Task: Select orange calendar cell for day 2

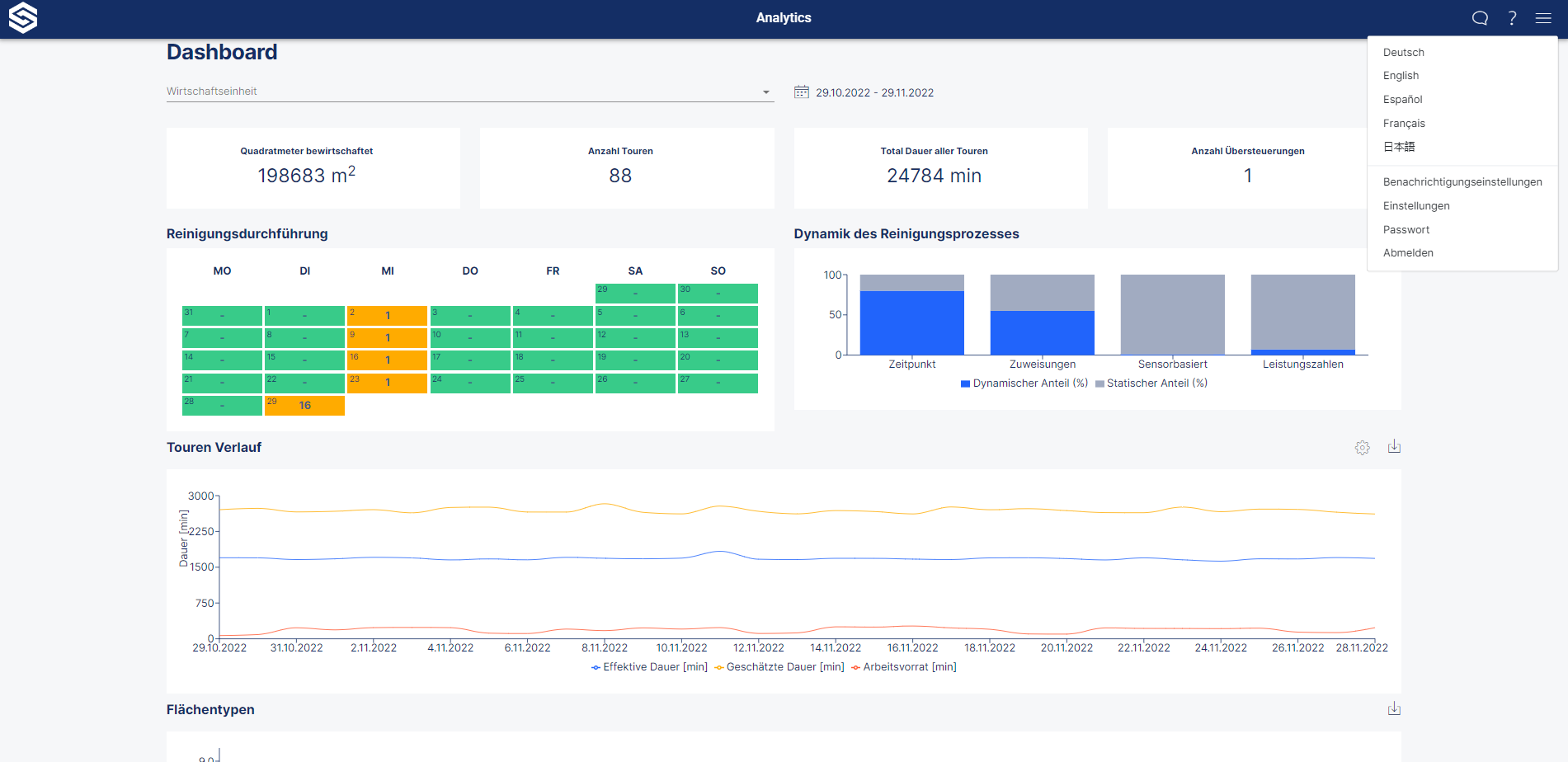Action: coord(388,316)
